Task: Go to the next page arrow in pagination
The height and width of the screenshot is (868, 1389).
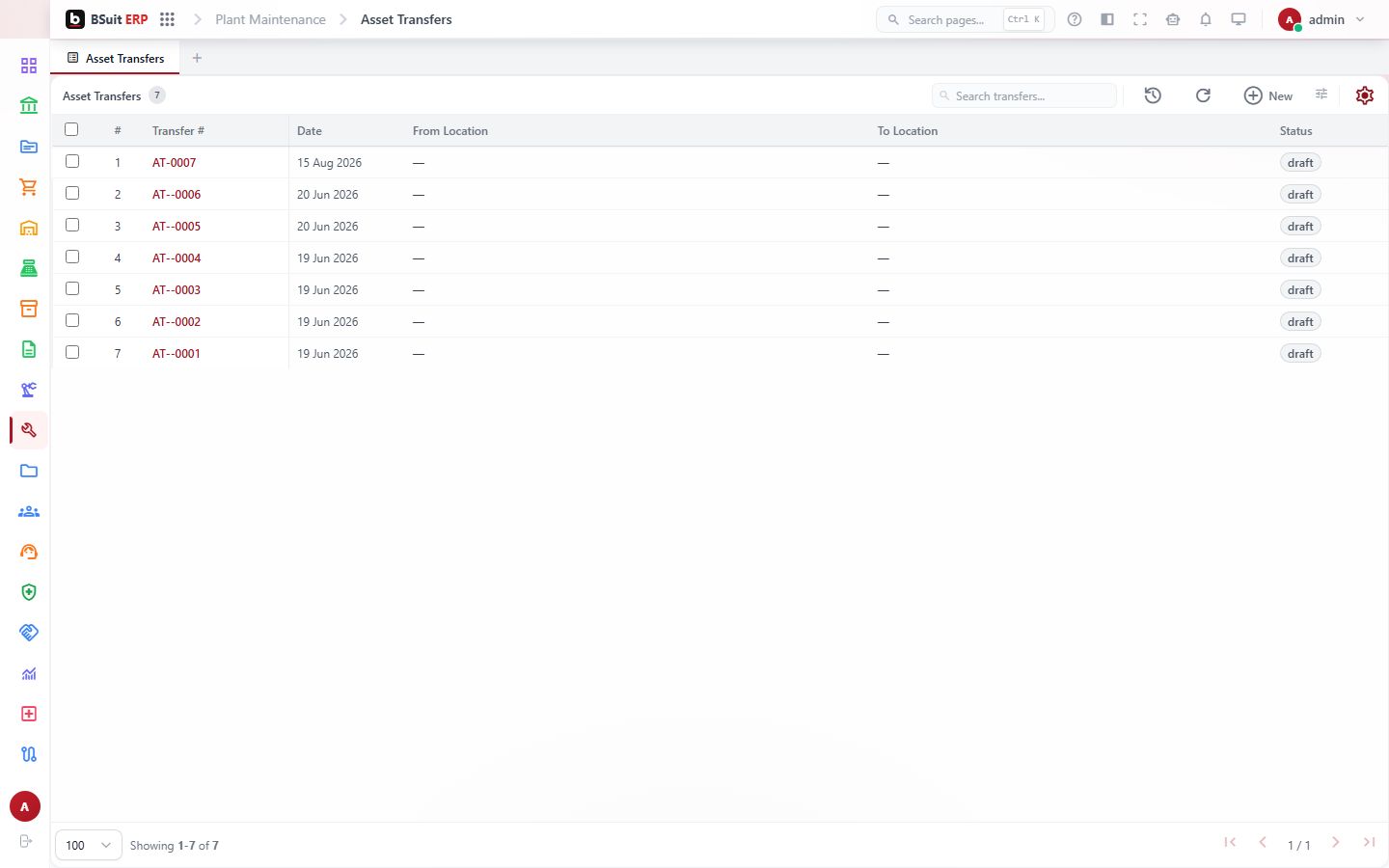Action: (1336, 843)
